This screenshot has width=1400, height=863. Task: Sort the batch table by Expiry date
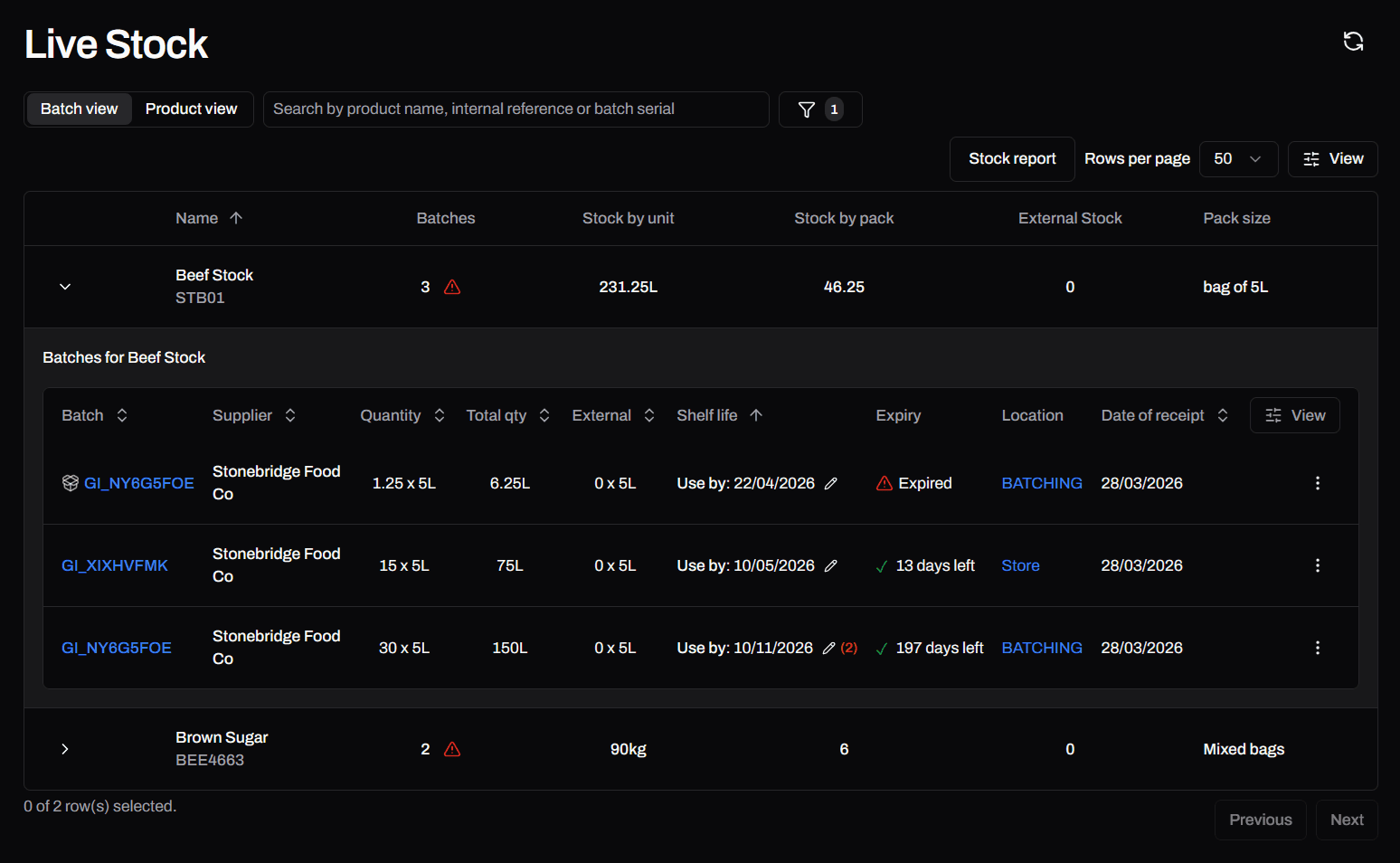(x=898, y=414)
